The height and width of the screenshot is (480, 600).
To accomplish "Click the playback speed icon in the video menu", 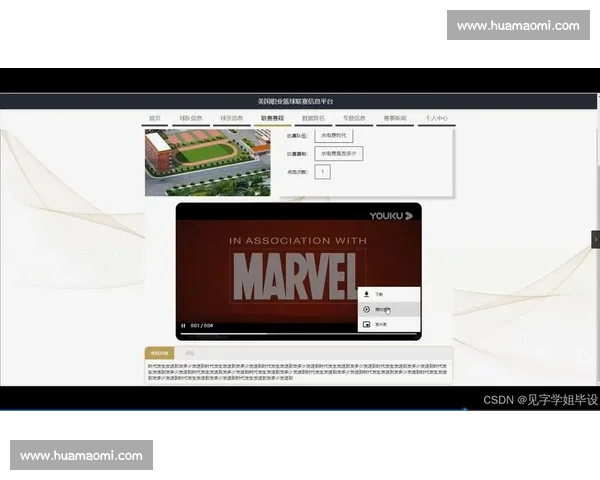I will click(367, 309).
